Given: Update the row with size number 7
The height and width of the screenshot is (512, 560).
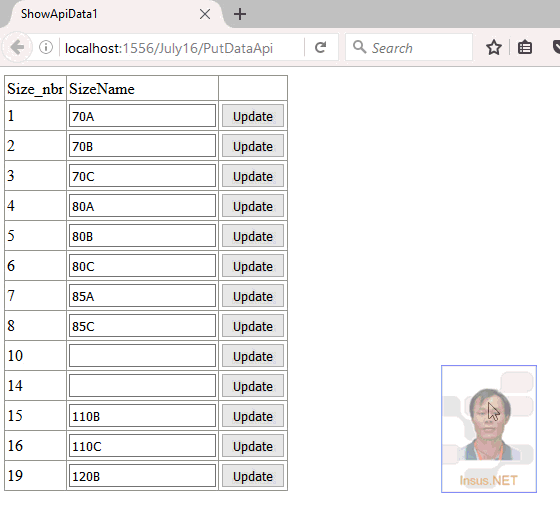Looking at the screenshot, I should coord(253,296).
